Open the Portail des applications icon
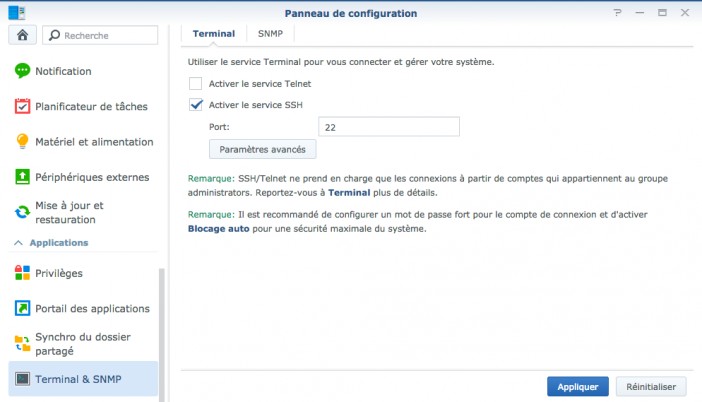This screenshot has height=402, width=702. (x=22, y=308)
